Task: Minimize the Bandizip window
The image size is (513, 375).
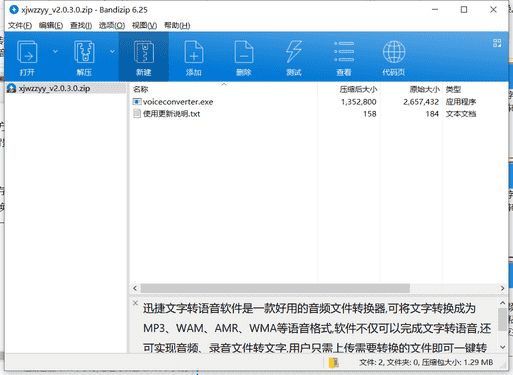Action: [435, 10]
